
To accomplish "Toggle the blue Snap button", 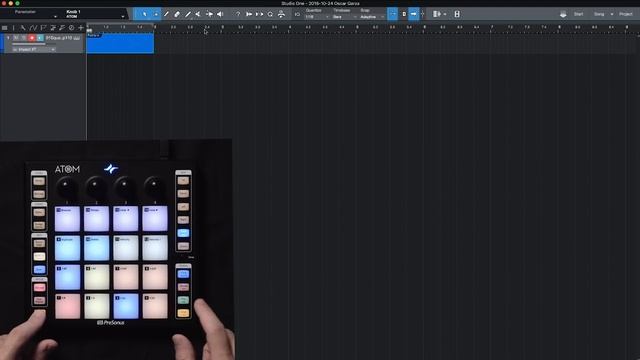I will (x=392, y=14).
